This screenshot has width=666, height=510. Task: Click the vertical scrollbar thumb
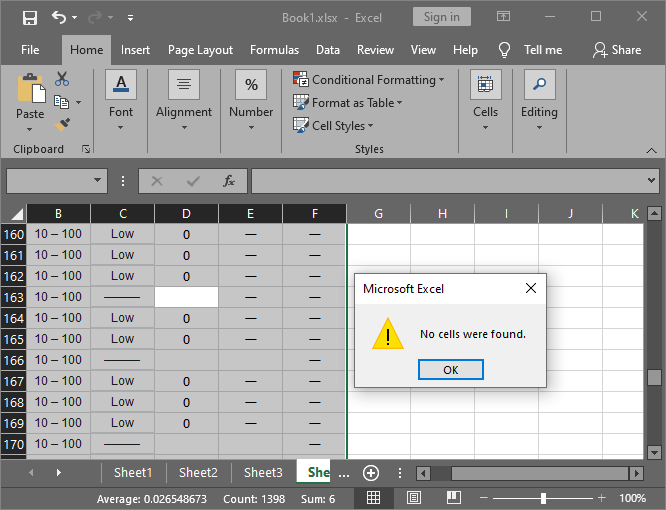(654, 378)
